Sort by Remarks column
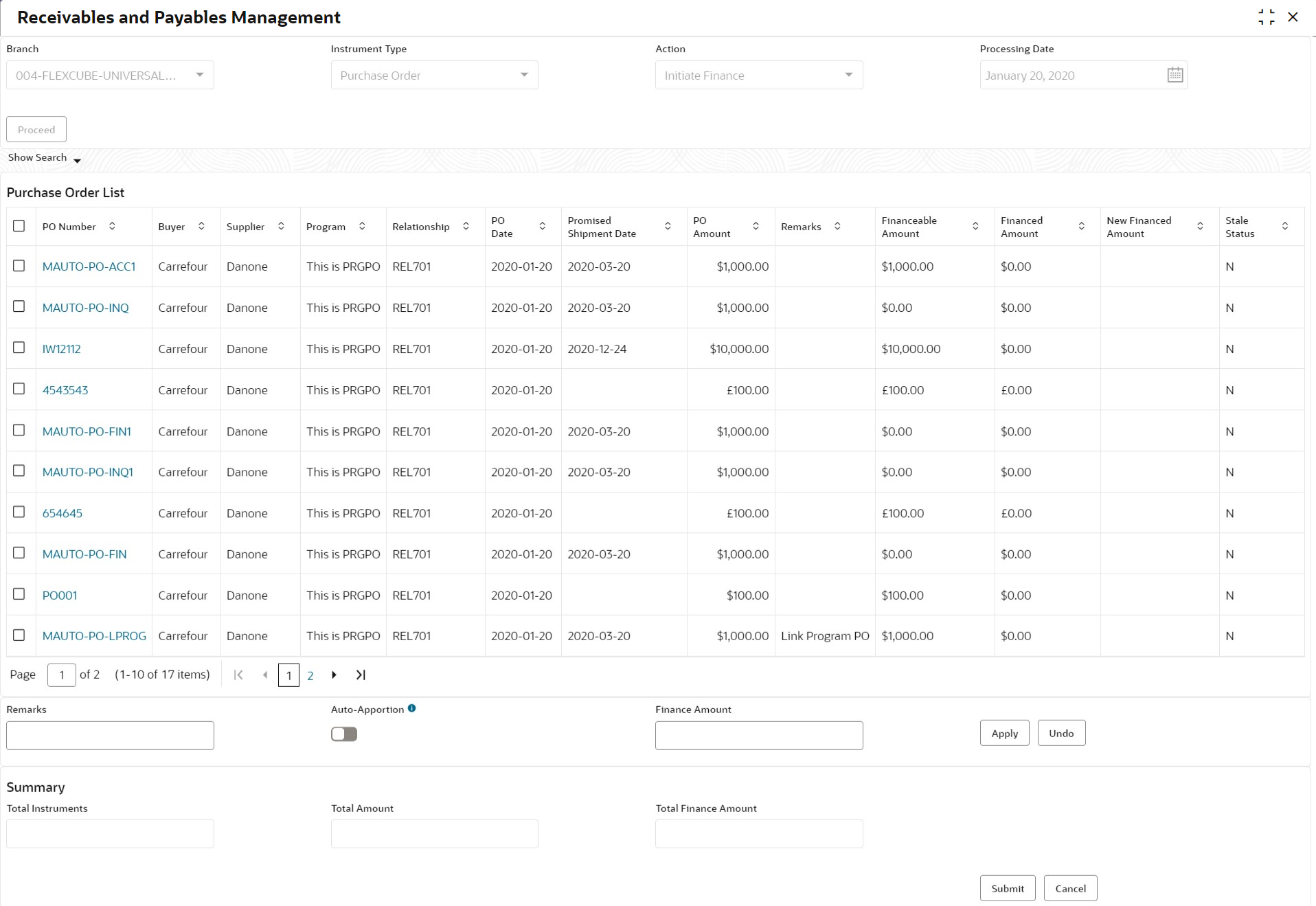 837,226
